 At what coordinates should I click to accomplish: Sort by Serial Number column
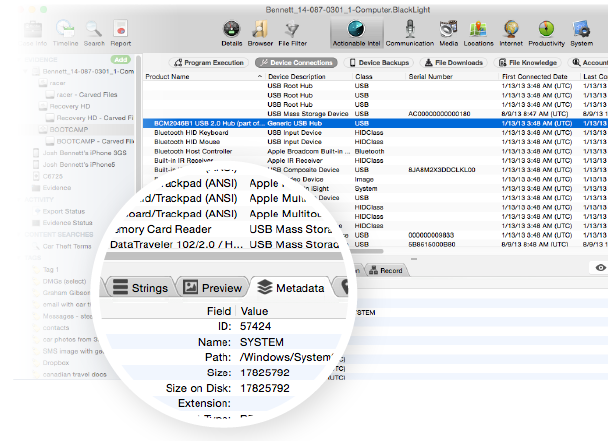pos(452,76)
